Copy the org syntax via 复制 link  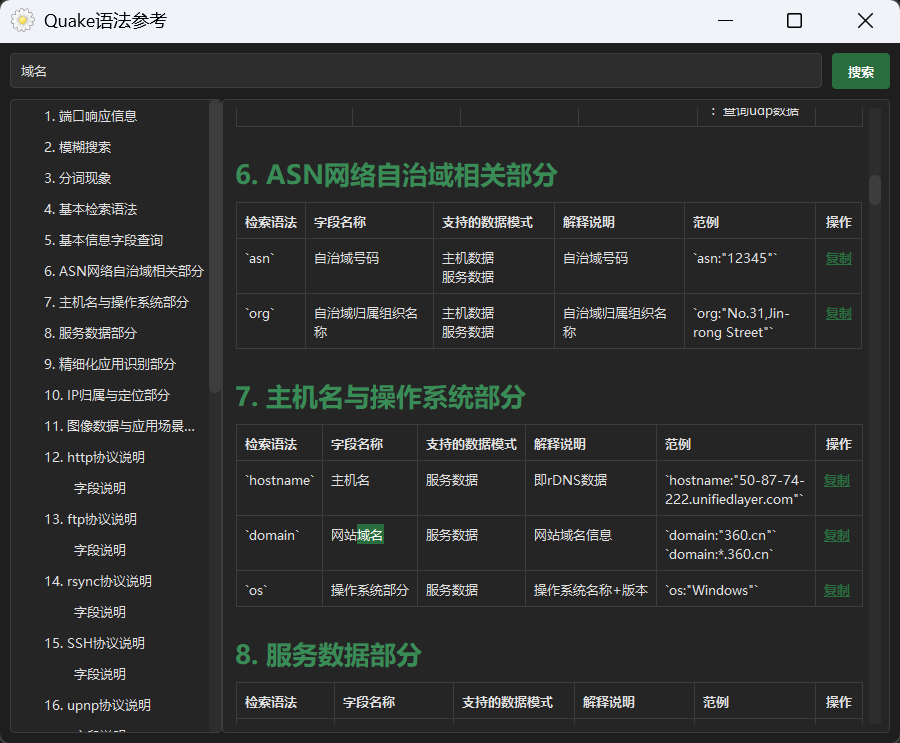pos(838,313)
